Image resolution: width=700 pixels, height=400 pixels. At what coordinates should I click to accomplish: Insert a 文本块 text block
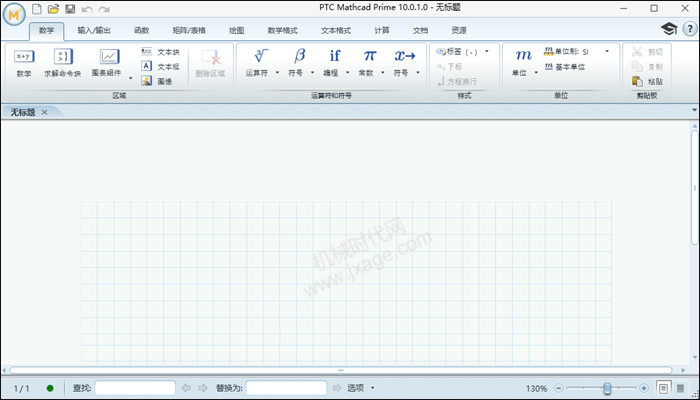coord(161,52)
